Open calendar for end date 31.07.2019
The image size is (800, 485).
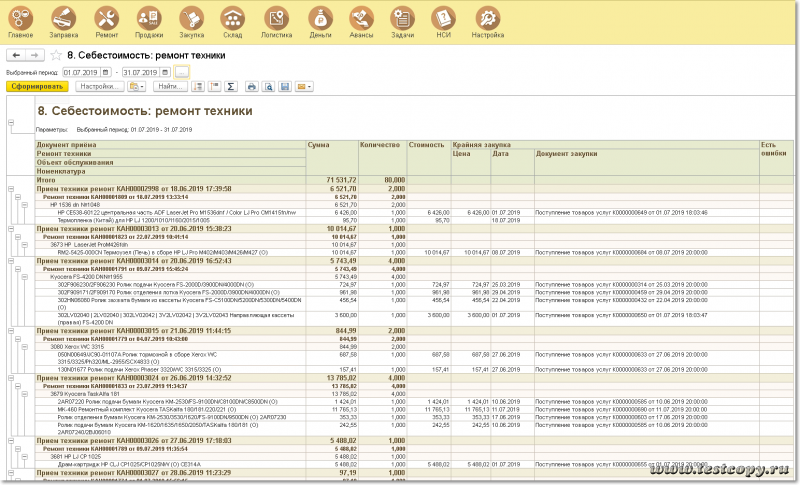point(165,72)
